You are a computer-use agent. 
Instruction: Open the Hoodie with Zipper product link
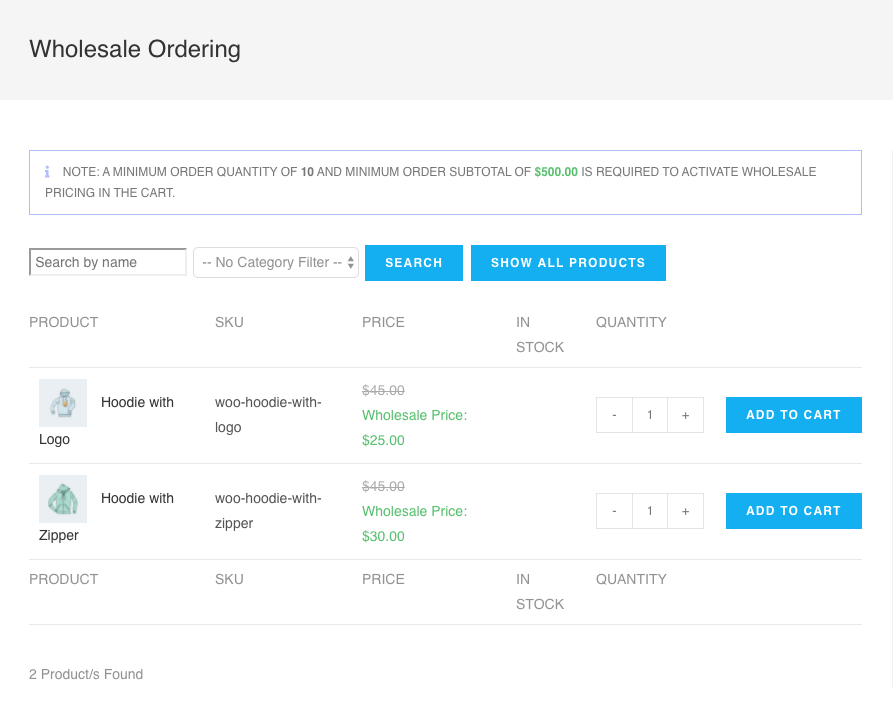[137, 499]
